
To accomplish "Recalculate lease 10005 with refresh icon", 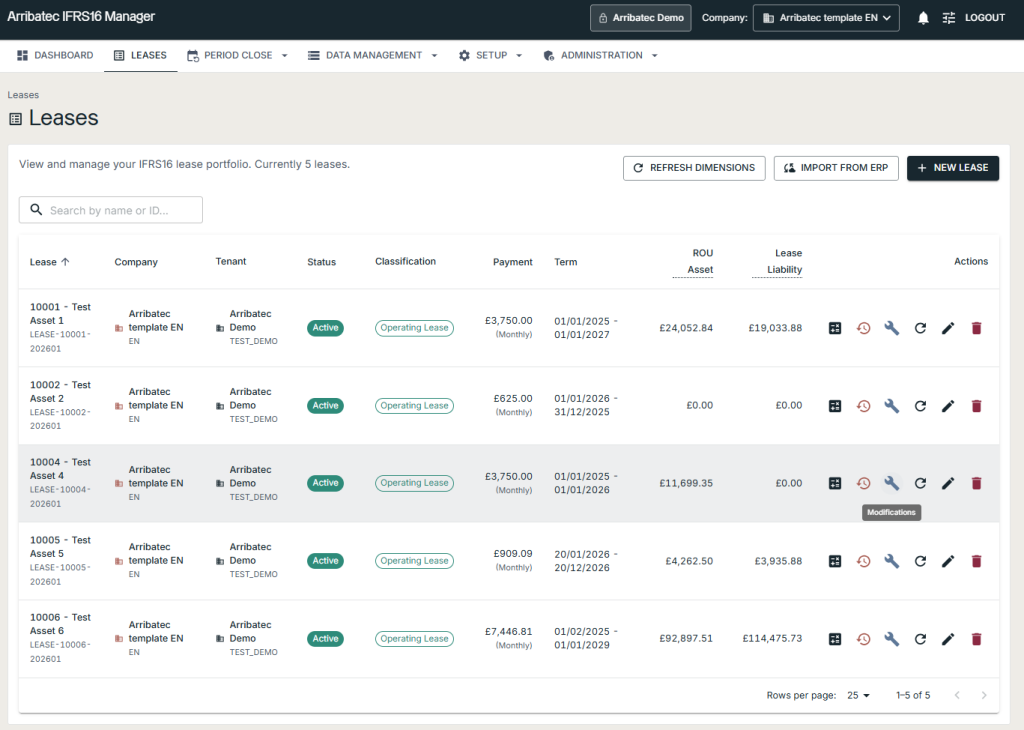I will [920, 561].
